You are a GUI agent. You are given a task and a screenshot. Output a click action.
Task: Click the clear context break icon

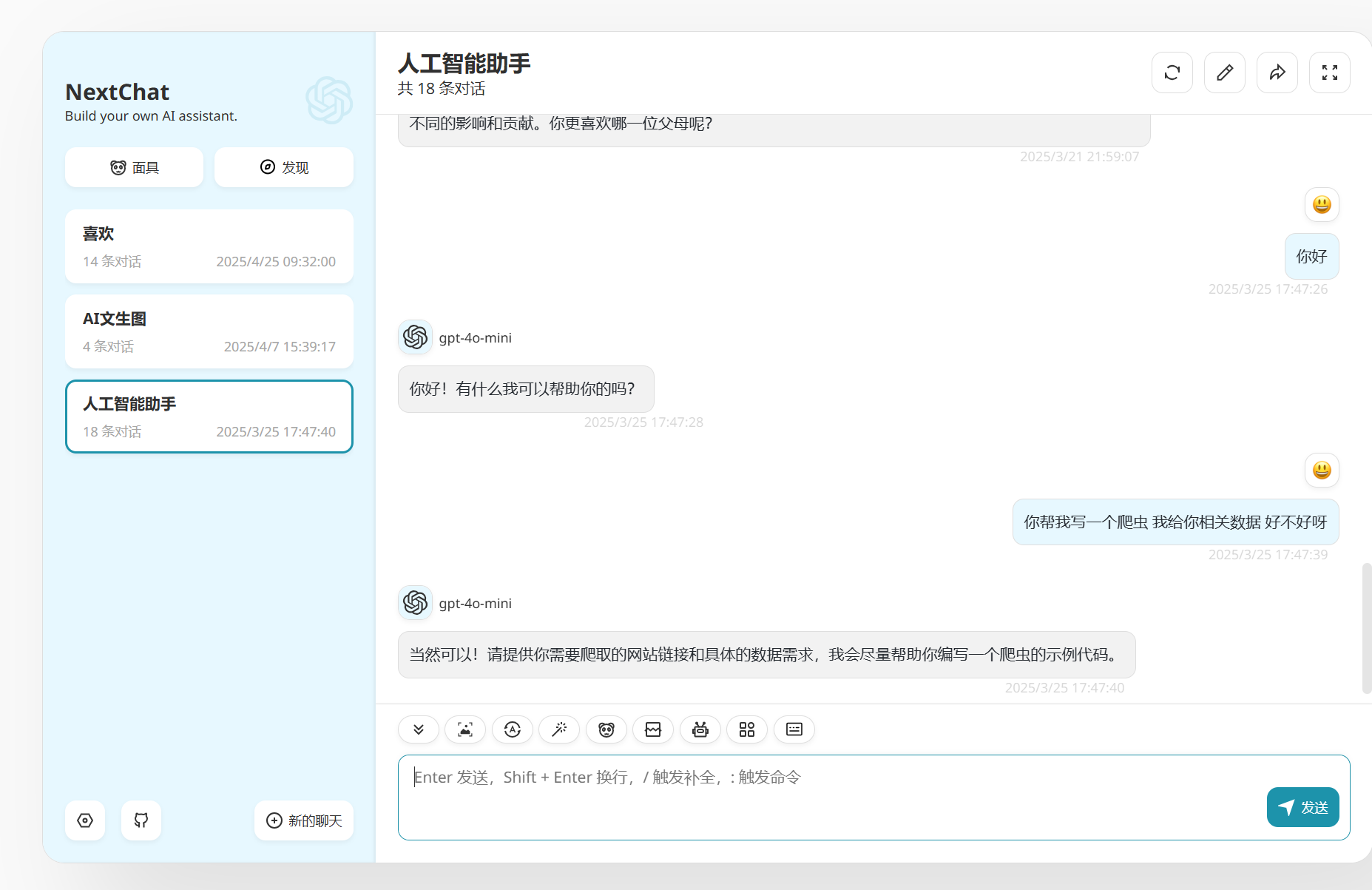pyautogui.click(x=653, y=729)
